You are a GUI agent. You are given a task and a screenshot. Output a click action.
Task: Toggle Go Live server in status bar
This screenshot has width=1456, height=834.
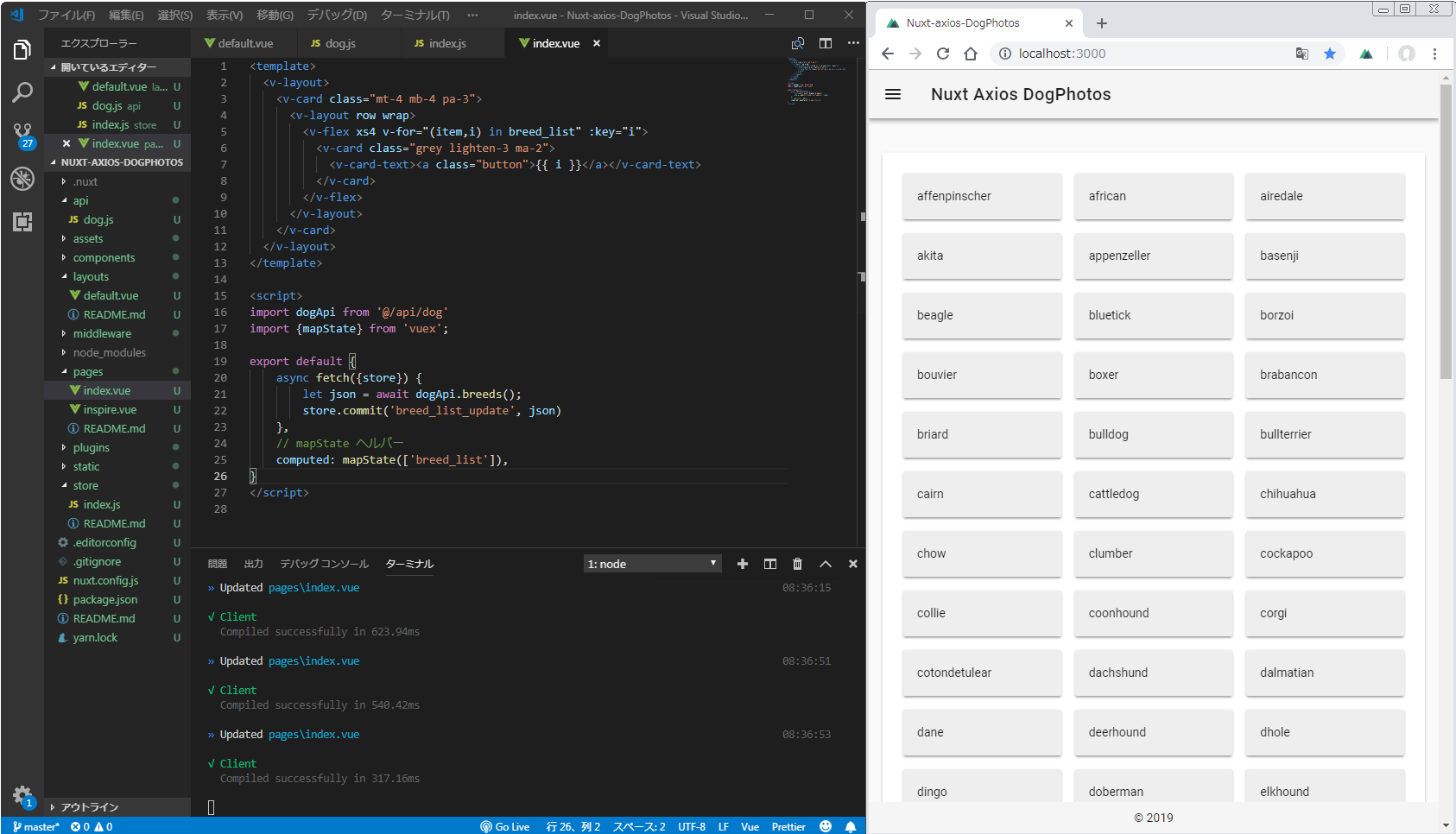pyautogui.click(x=505, y=826)
